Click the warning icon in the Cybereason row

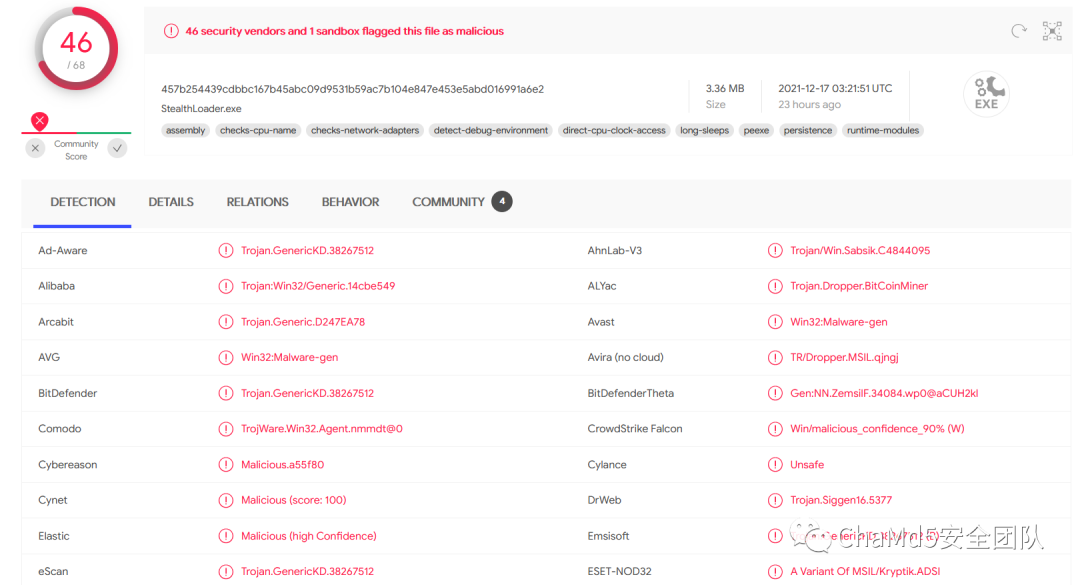click(226, 464)
